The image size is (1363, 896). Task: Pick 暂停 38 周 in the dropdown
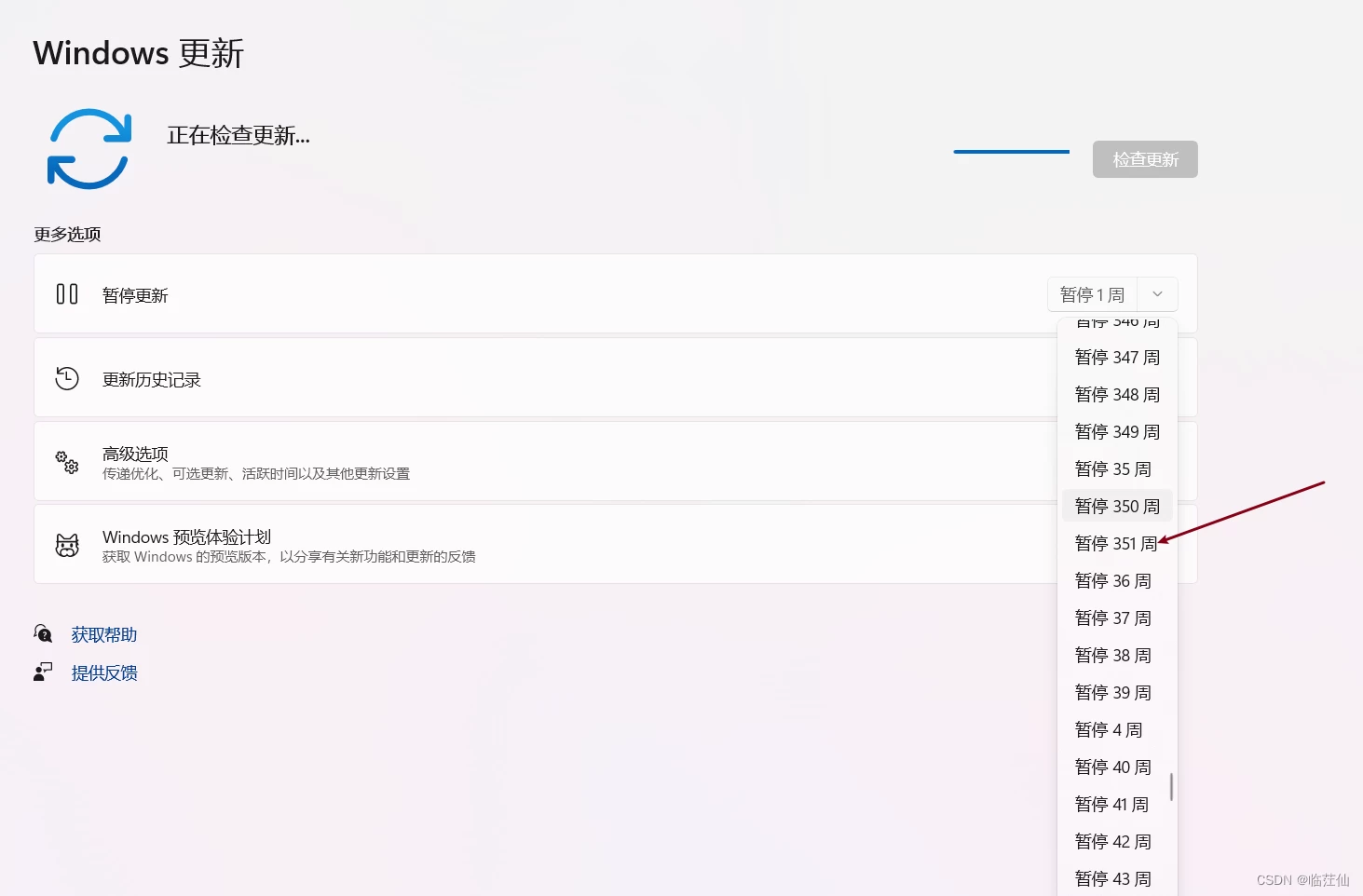coord(1117,656)
